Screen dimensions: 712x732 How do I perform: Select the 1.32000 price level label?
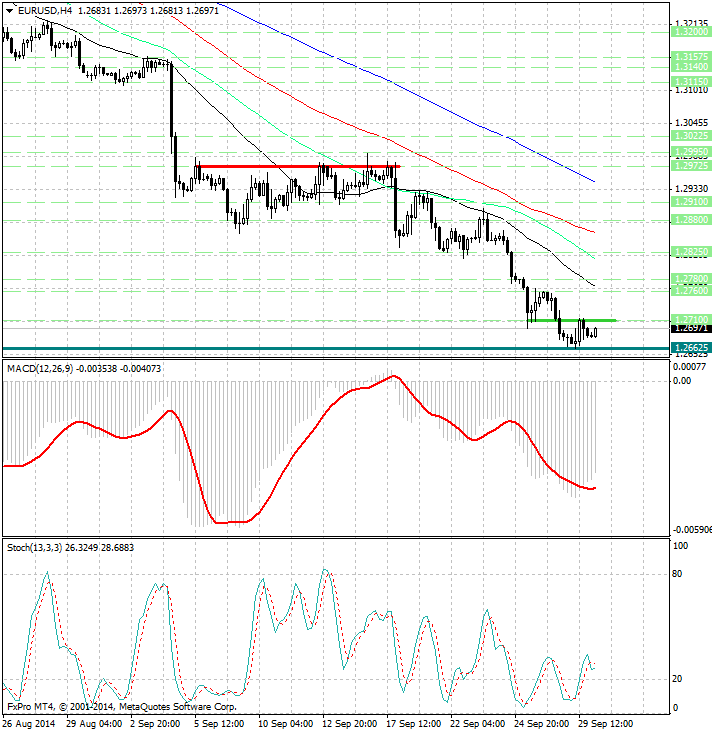691,32
